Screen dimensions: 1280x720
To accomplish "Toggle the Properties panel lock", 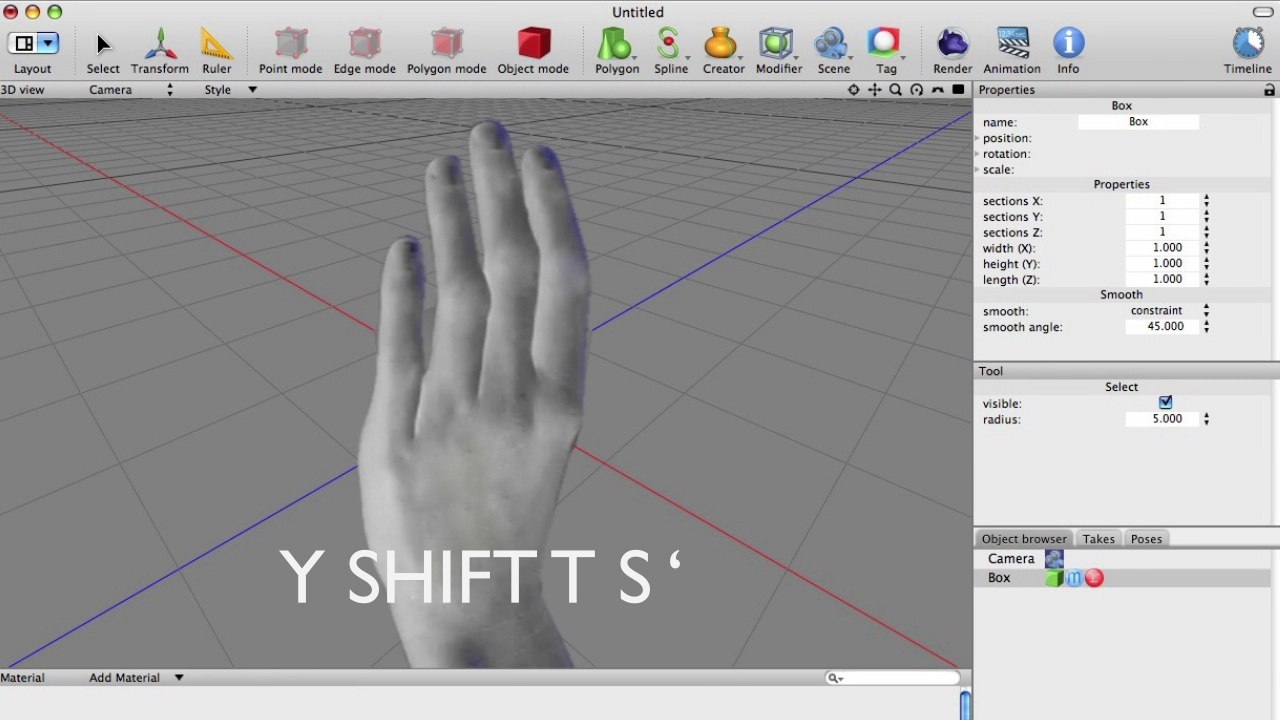I will pos(1270,90).
